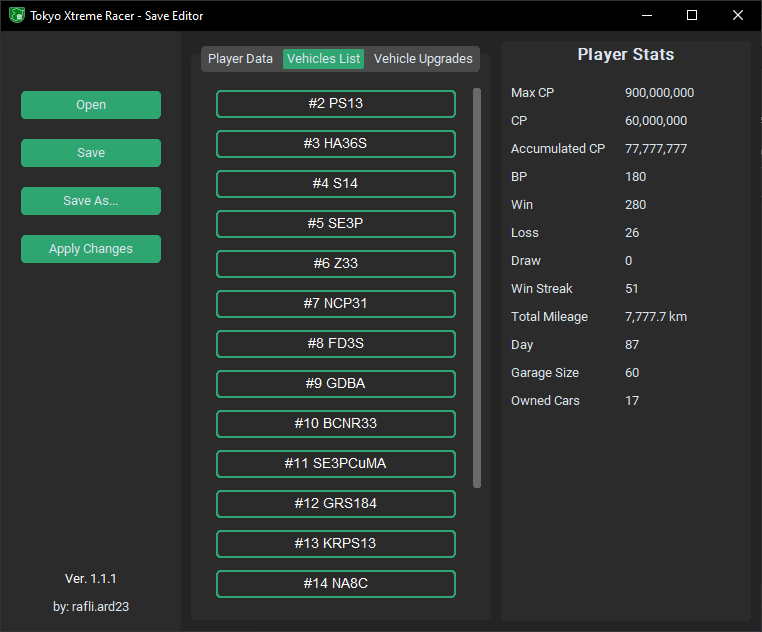This screenshot has width=762, height=632.
Task: Select the Vehicles List tab
Action: click(x=323, y=59)
